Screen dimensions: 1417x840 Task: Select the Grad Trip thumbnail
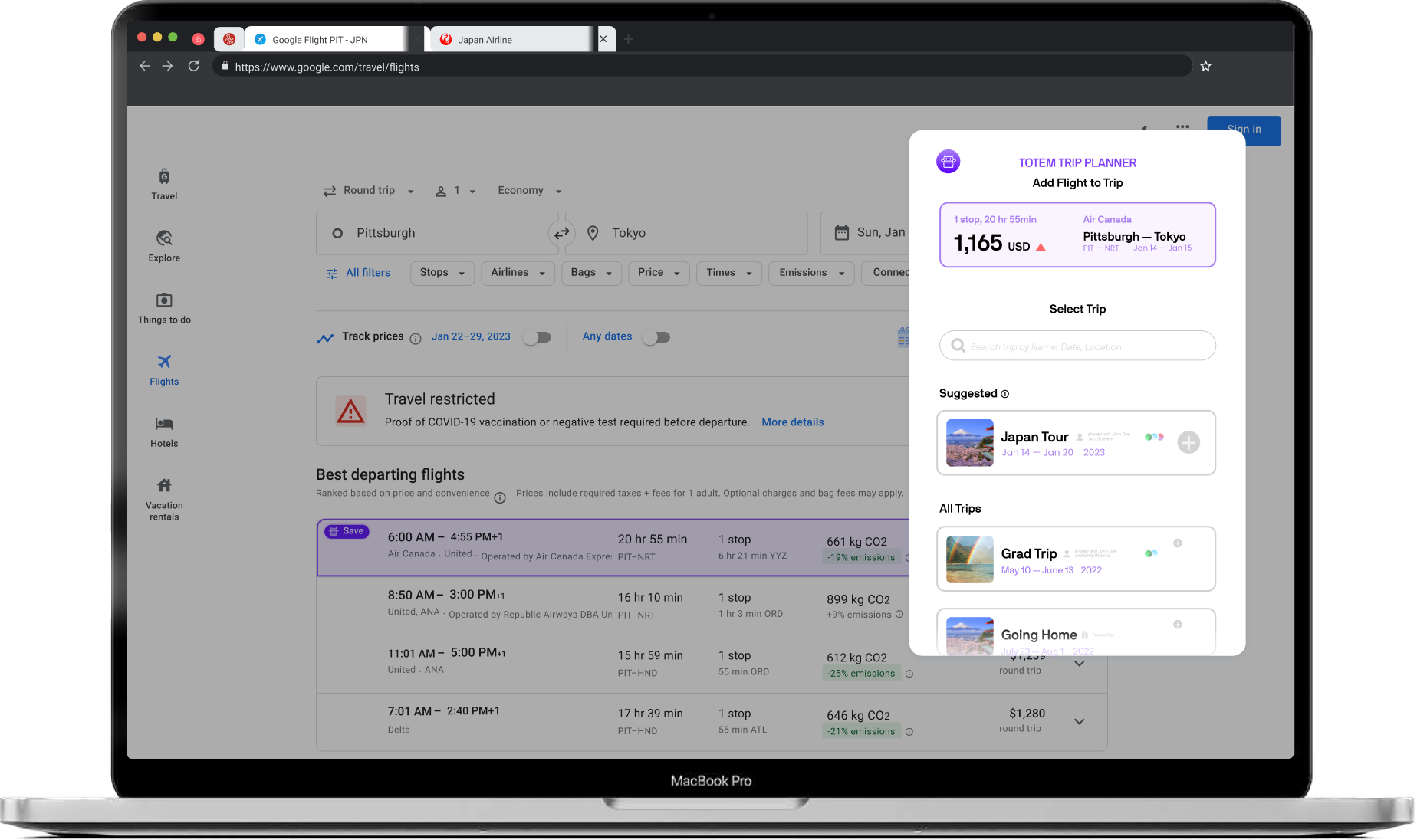[x=970, y=559]
